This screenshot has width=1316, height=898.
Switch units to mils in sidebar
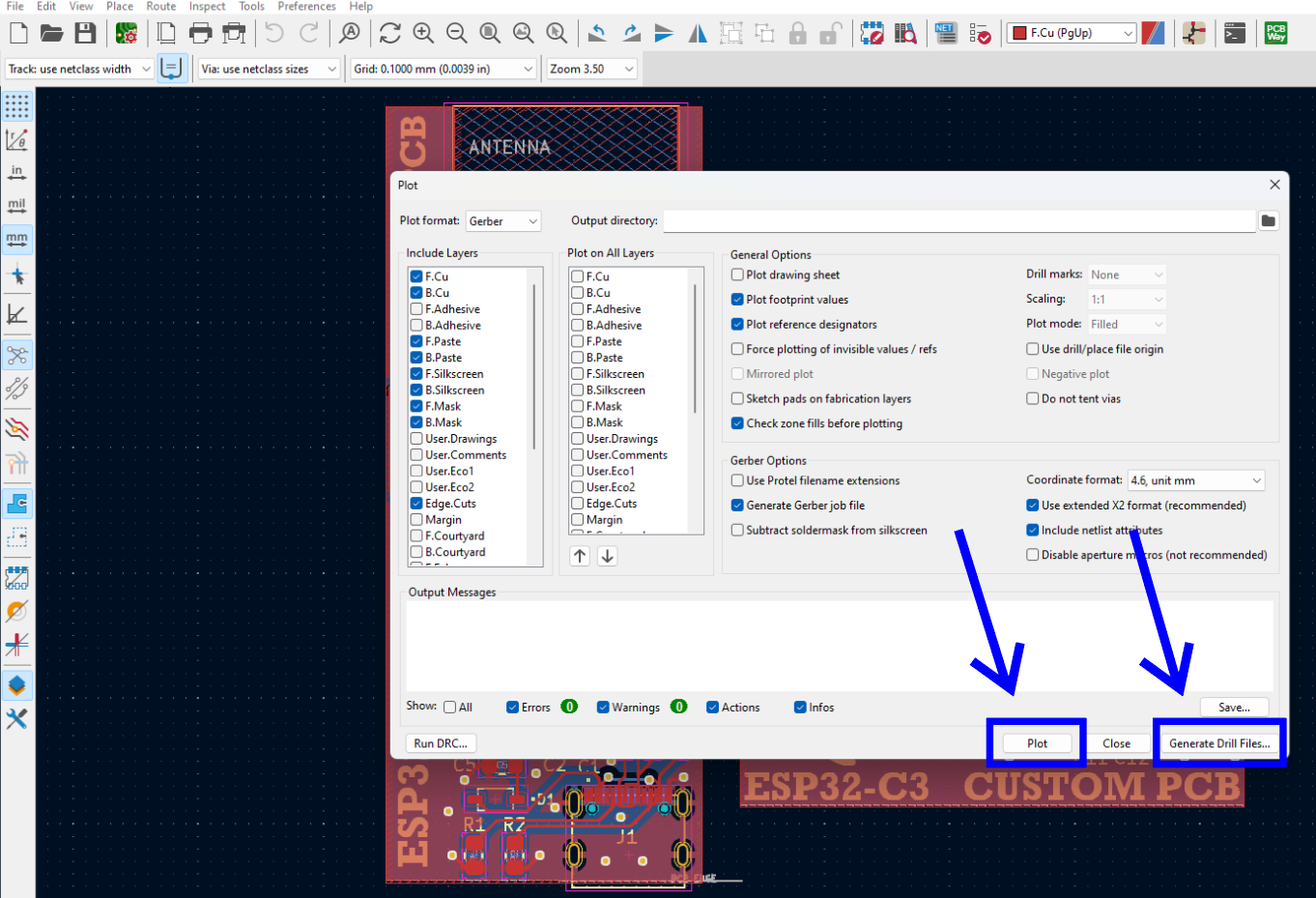17,206
